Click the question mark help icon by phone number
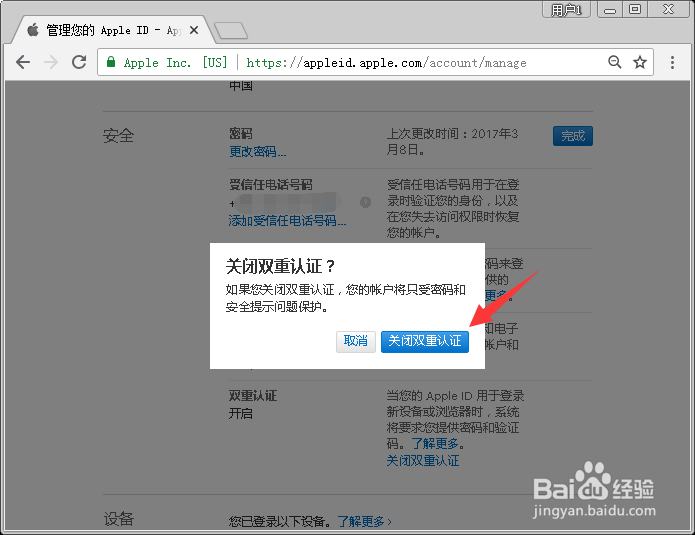 [365, 202]
